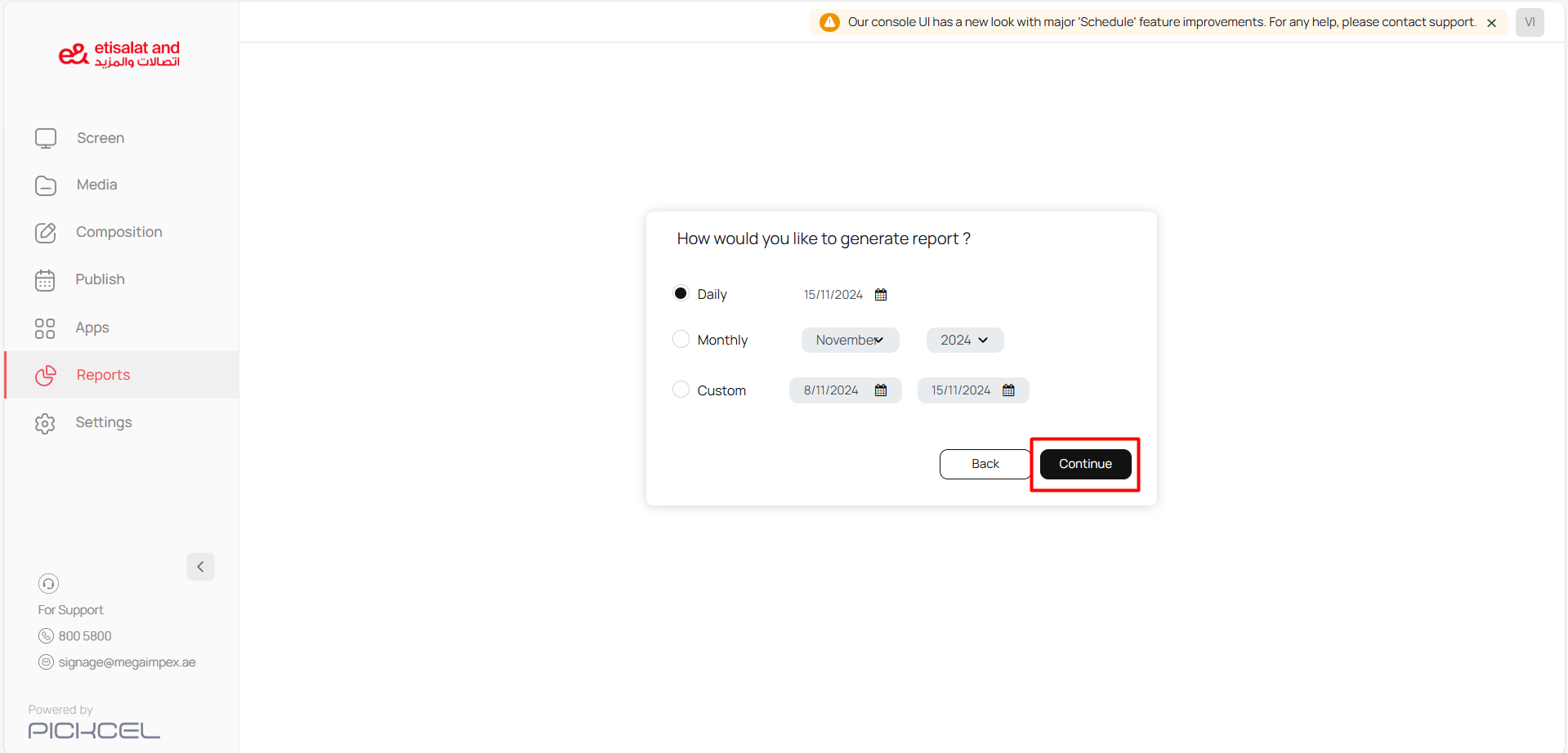Expand the November month dropdown
1568x753 pixels.
point(850,340)
